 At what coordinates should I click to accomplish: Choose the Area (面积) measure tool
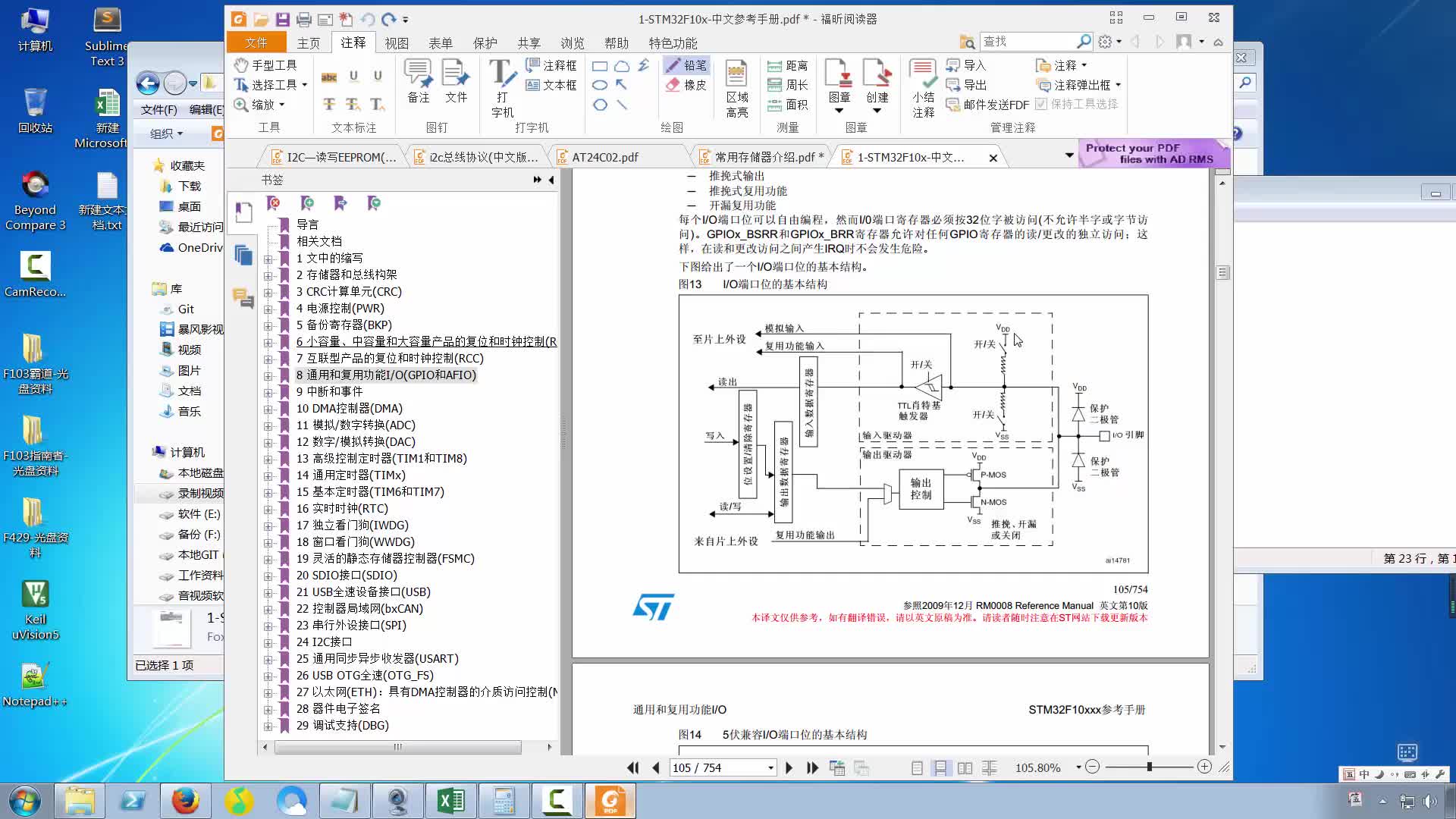787,105
